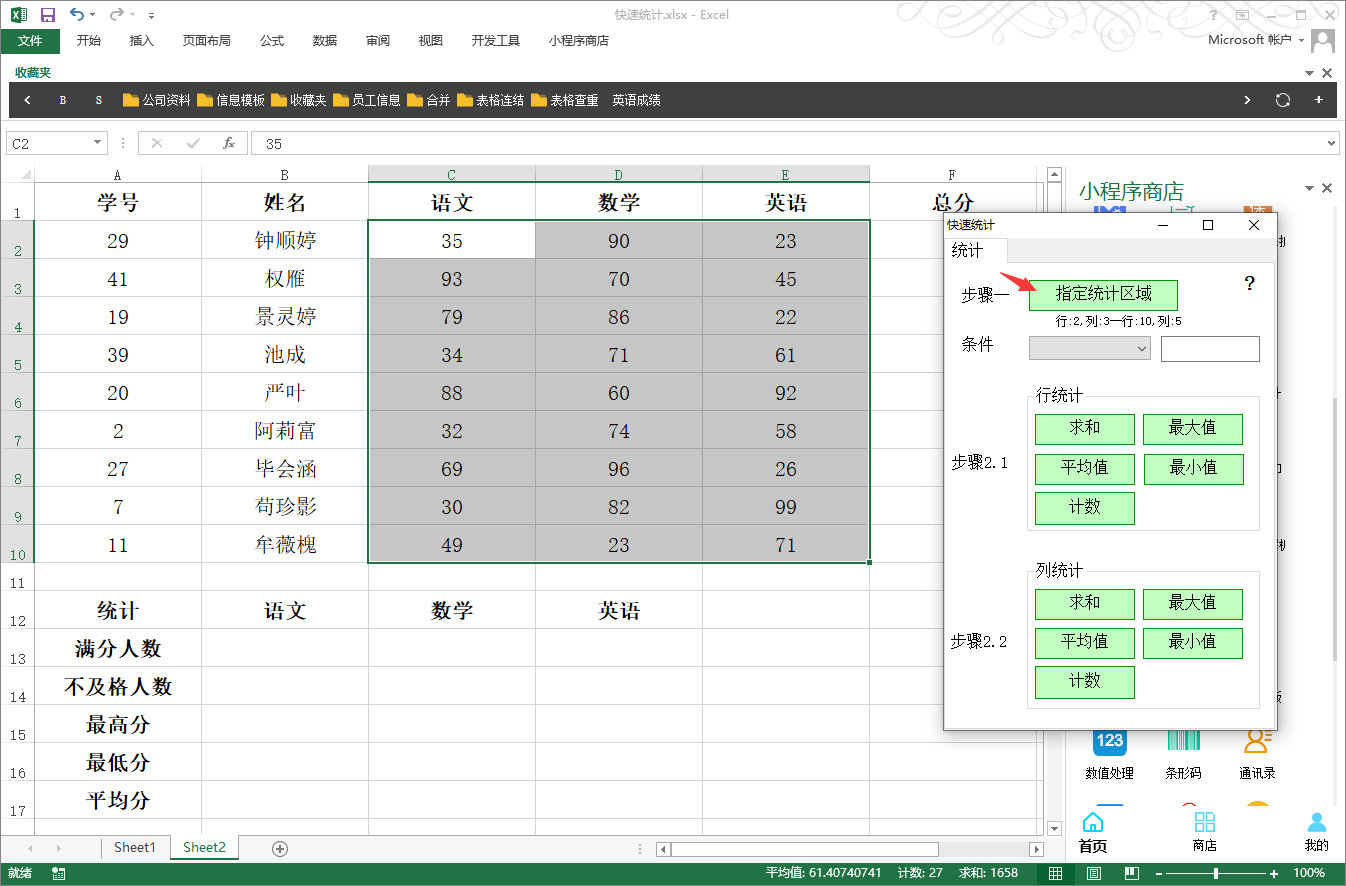Image resolution: width=1346 pixels, height=886 pixels.
Task: Click the zoom slider in status bar
Action: (1216, 874)
